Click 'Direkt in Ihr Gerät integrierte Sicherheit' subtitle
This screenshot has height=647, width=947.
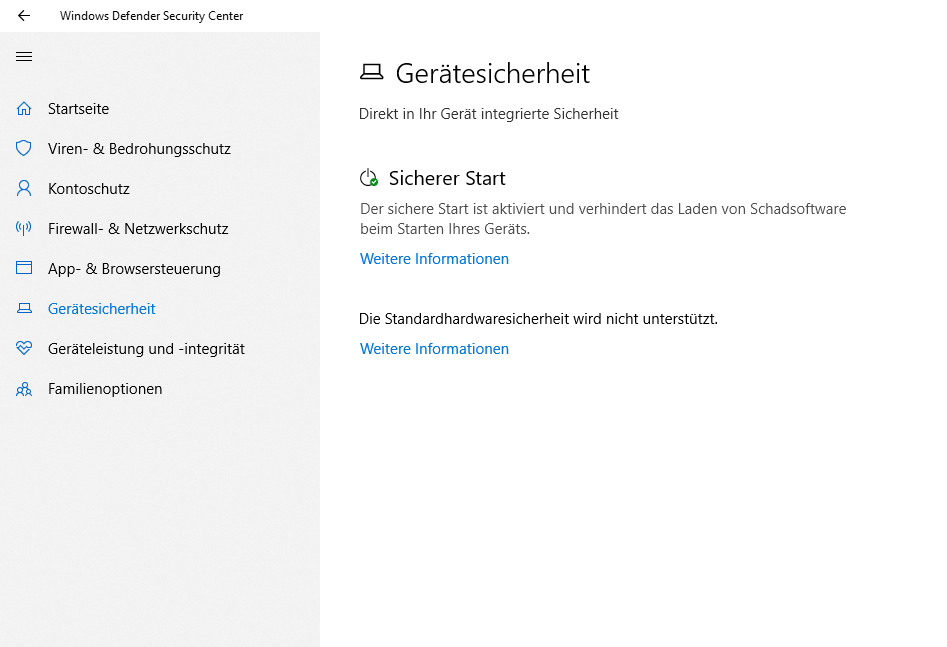[x=489, y=114]
